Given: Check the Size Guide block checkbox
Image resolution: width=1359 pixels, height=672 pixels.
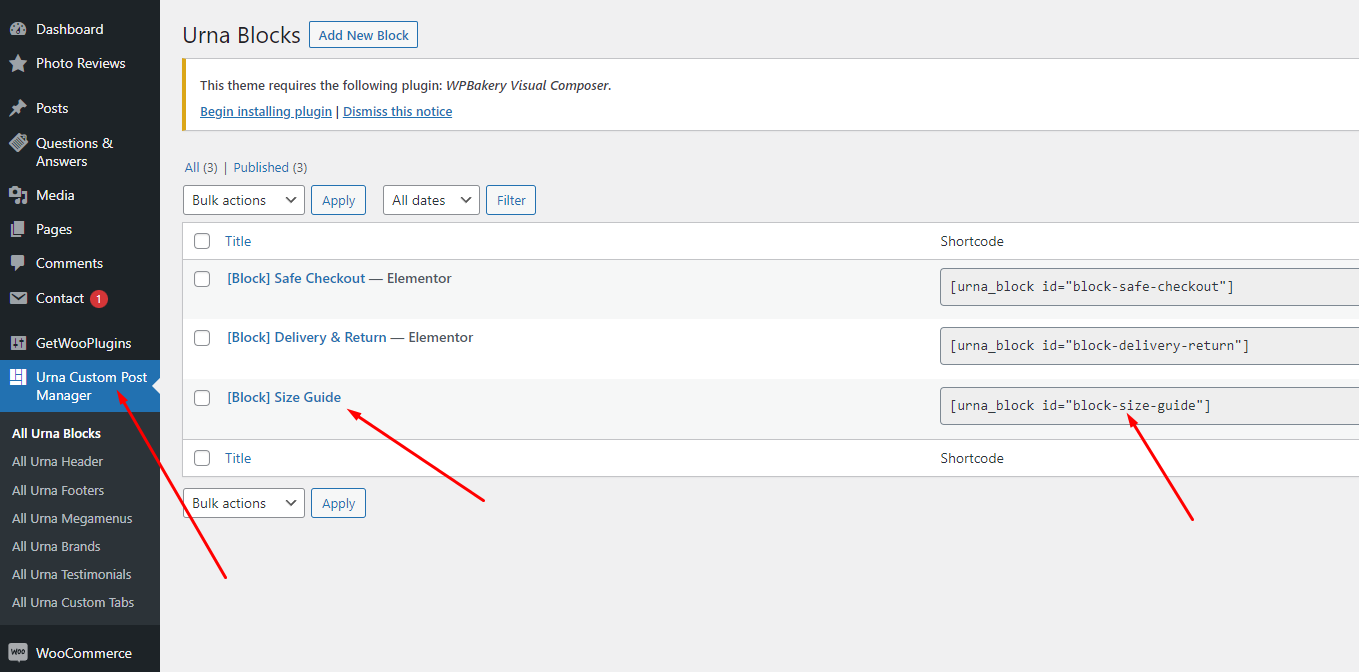Looking at the screenshot, I should [202, 398].
